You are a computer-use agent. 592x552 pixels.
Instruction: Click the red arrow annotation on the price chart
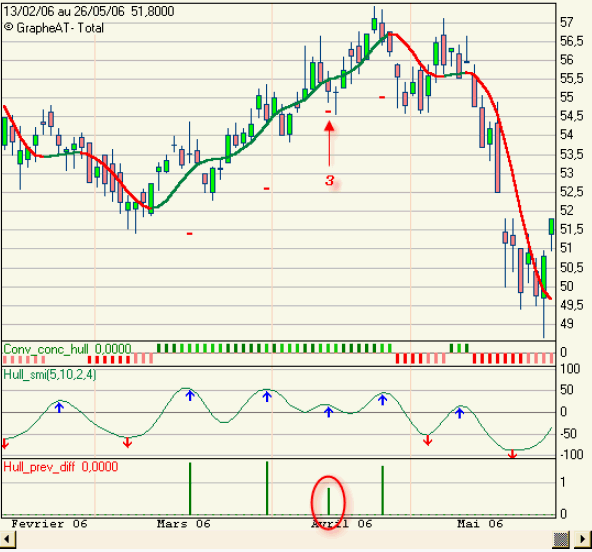[329, 143]
